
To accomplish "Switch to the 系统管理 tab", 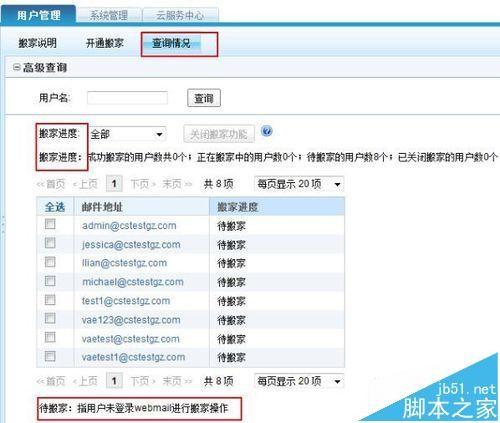I will 109,15.
